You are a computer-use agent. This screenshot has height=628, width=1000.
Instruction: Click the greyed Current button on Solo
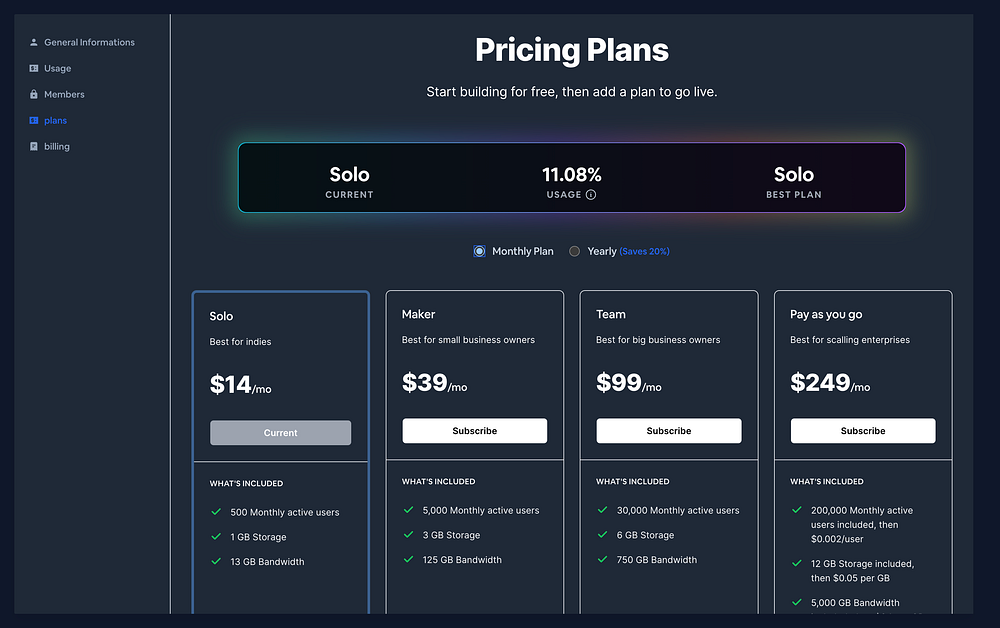[281, 433]
